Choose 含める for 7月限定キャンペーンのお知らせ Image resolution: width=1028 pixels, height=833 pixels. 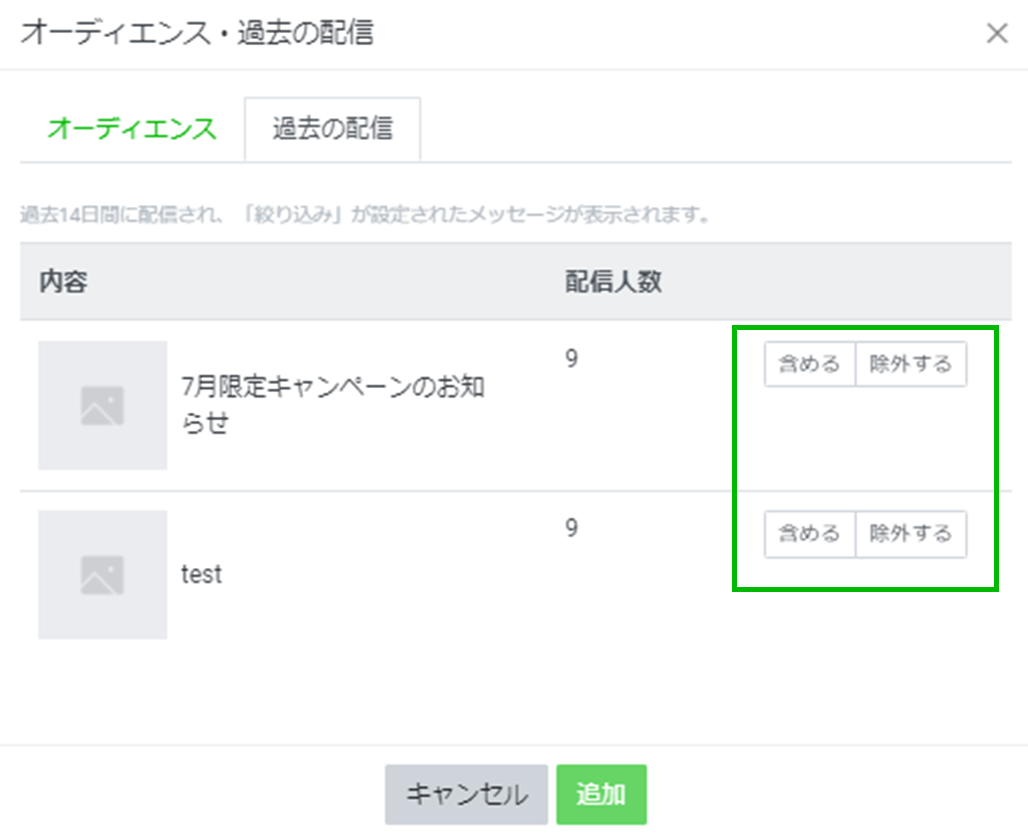point(809,364)
